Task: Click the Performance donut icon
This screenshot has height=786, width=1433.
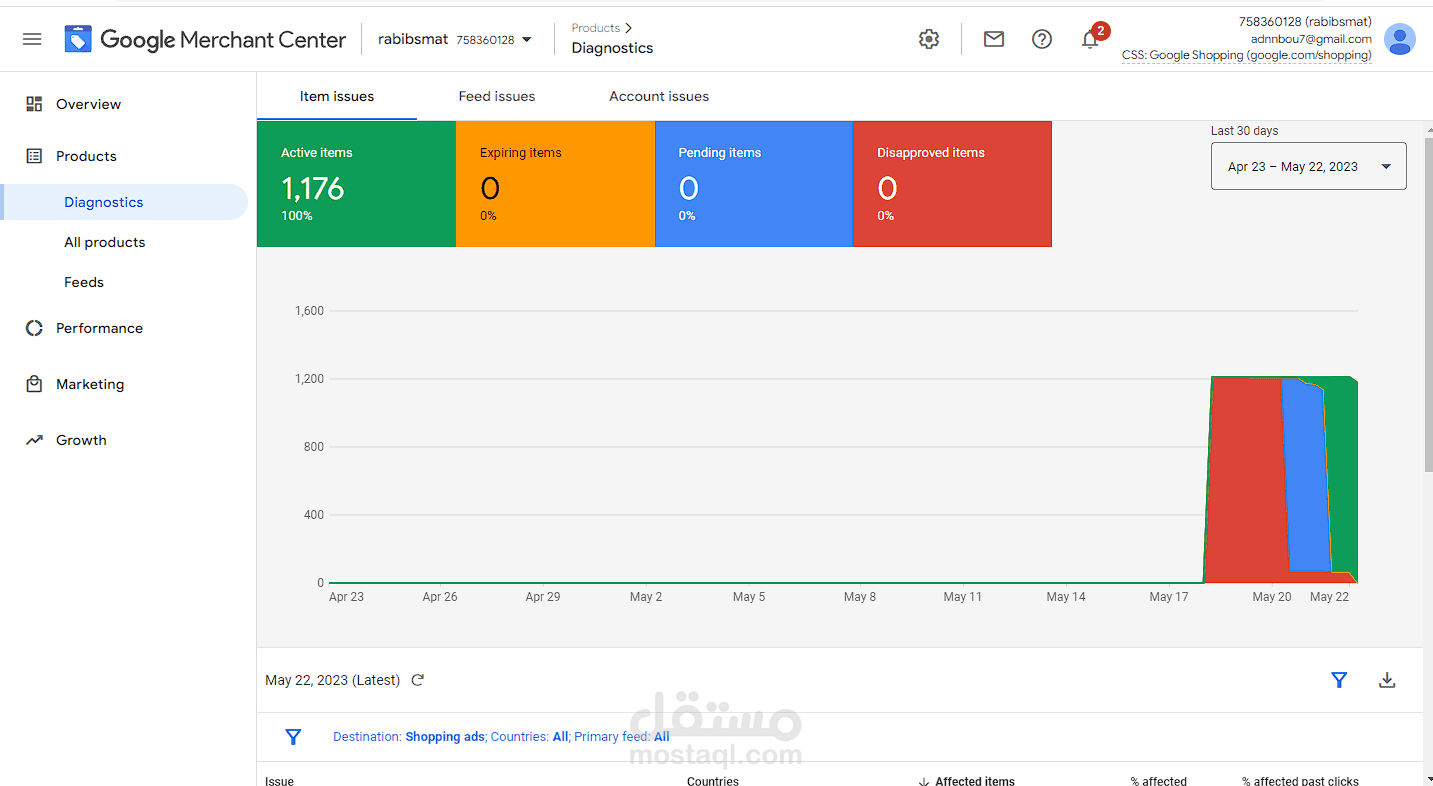Action: pyautogui.click(x=34, y=328)
